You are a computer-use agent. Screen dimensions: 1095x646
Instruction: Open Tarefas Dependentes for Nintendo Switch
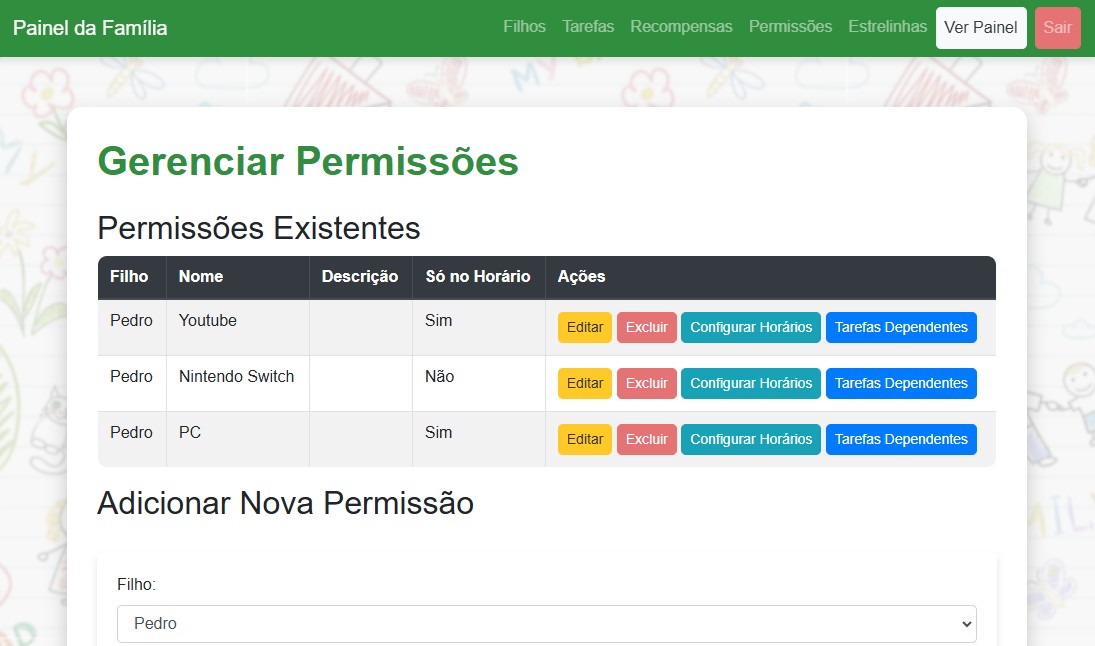point(901,383)
